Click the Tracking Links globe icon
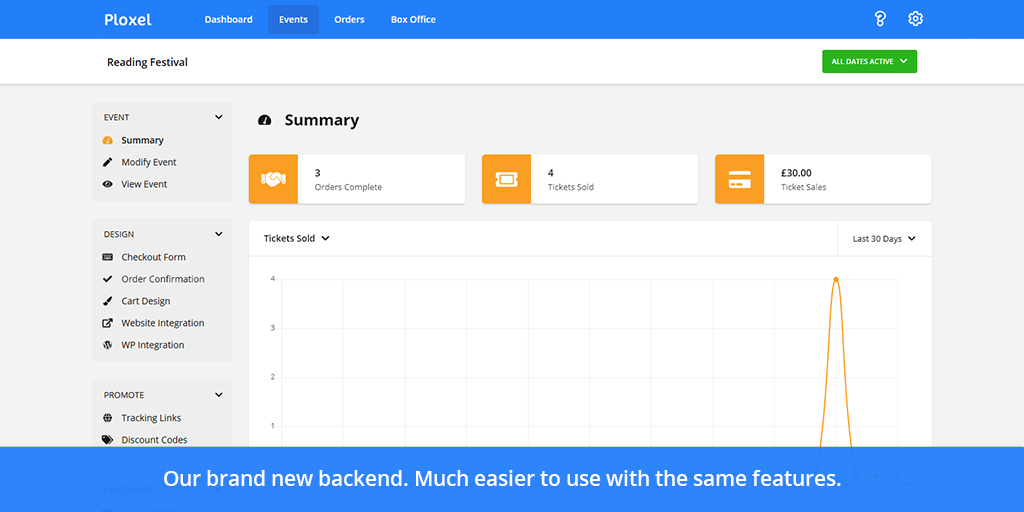Screen dimensions: 1024x512 coord(108,418)
